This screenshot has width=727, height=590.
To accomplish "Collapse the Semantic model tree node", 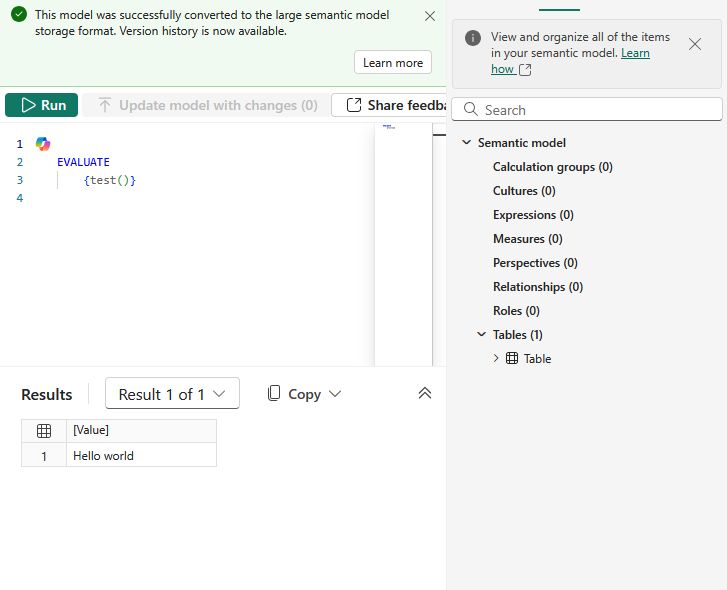I will [466, 143].
